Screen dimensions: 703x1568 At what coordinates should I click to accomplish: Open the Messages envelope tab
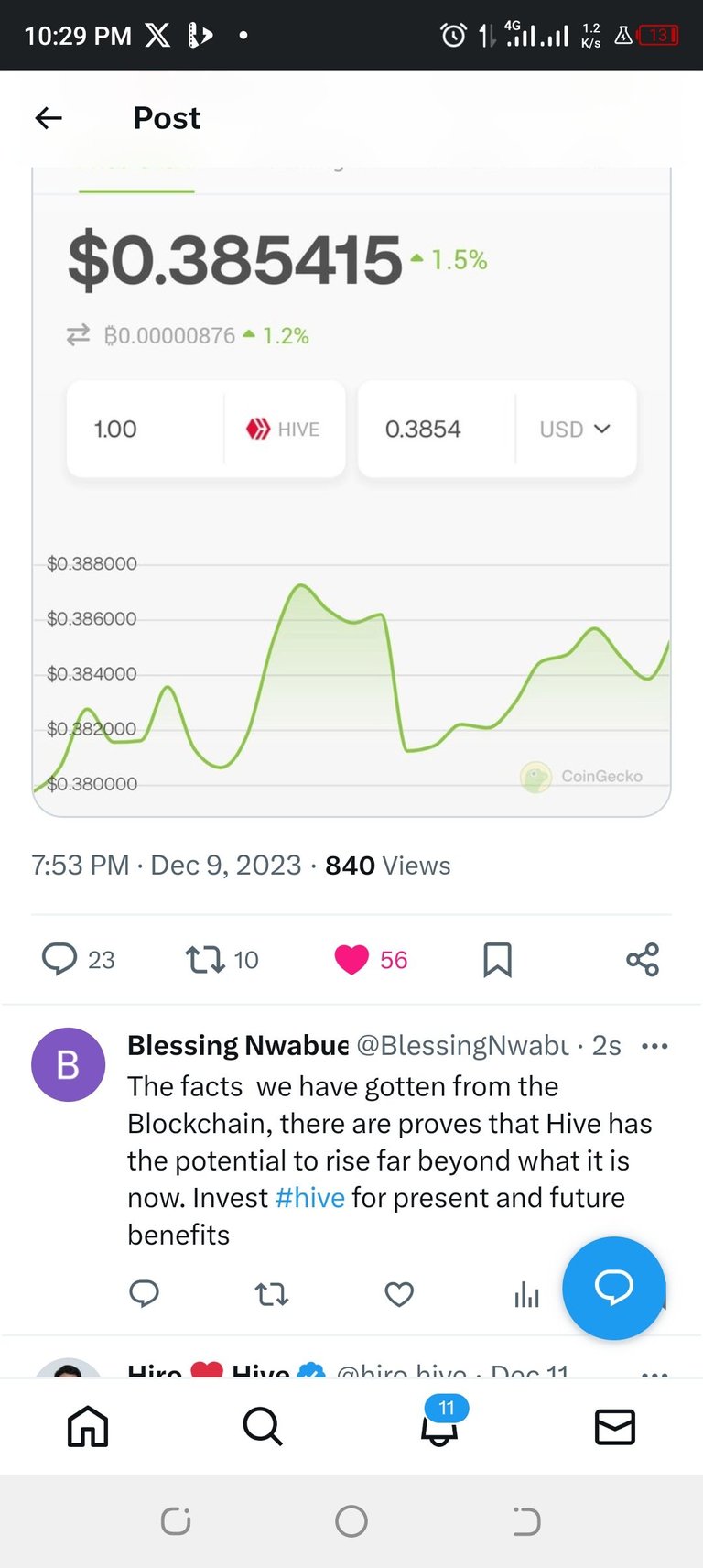(x=615, y=1426)
